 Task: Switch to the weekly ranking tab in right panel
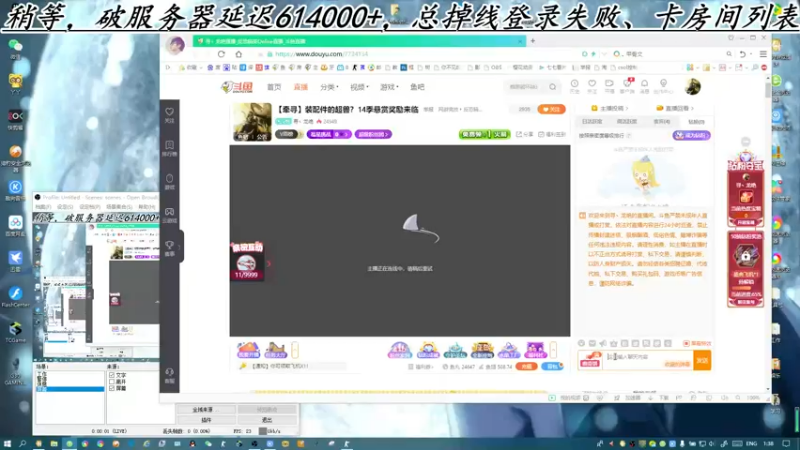click(627, 121)
